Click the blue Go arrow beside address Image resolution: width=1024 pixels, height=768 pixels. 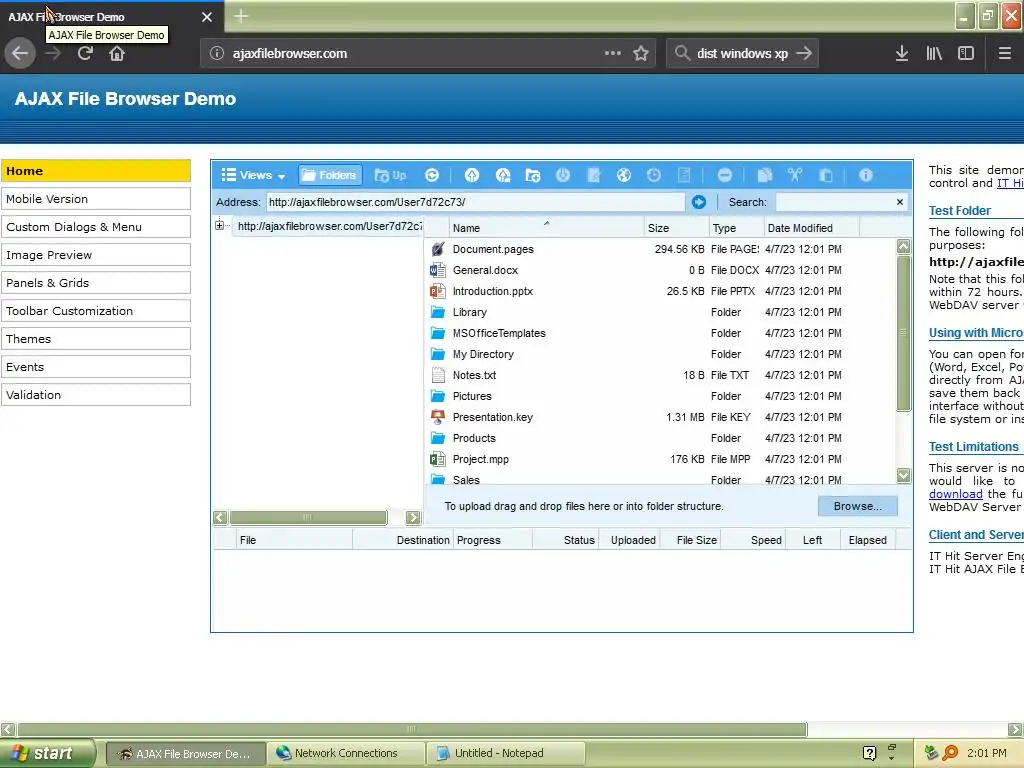click(699, 202)
